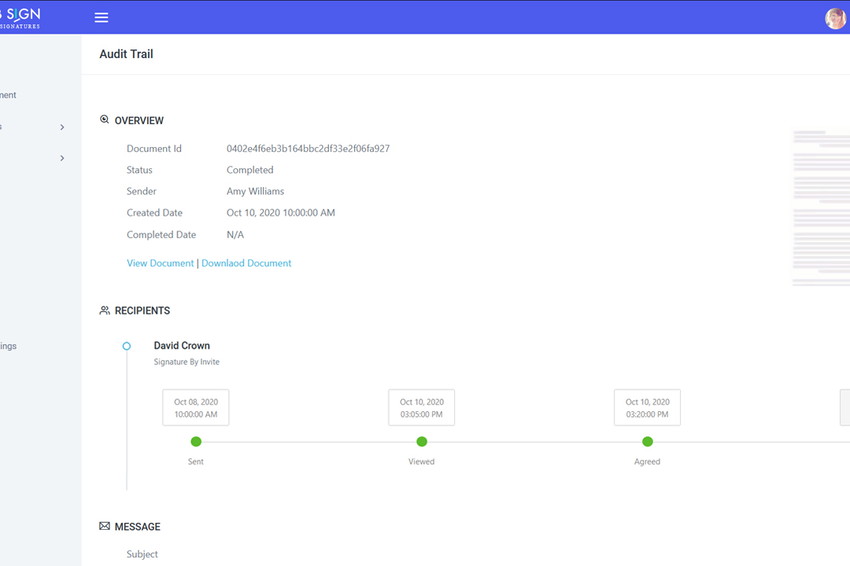Click the Viewed step label
This screenshot has width=850, height=566.
point(422,461)
